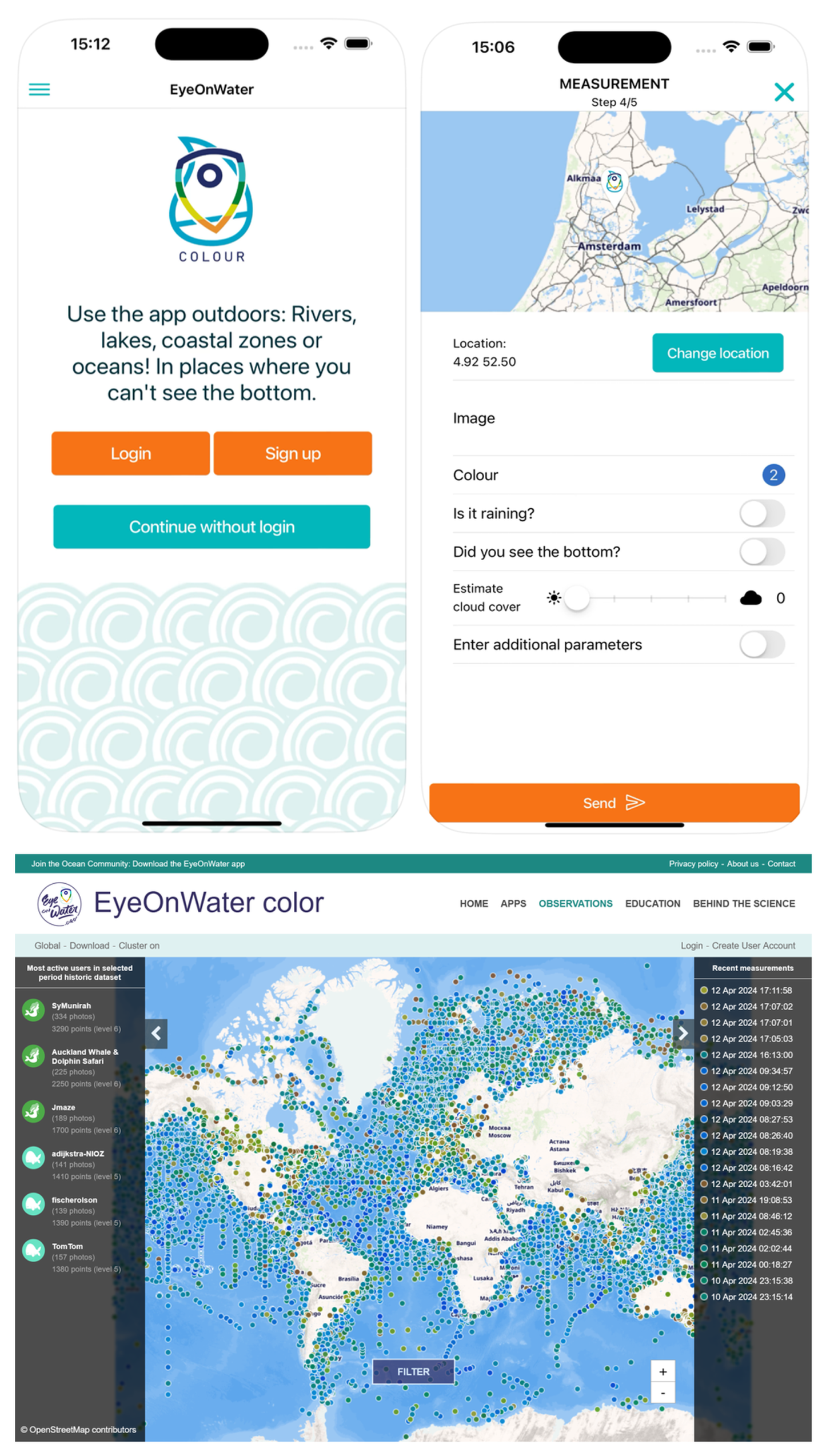This screenshot has height=1456, width=826.
Task: Click the blue Colour number 2 badge
Action: 772,474
